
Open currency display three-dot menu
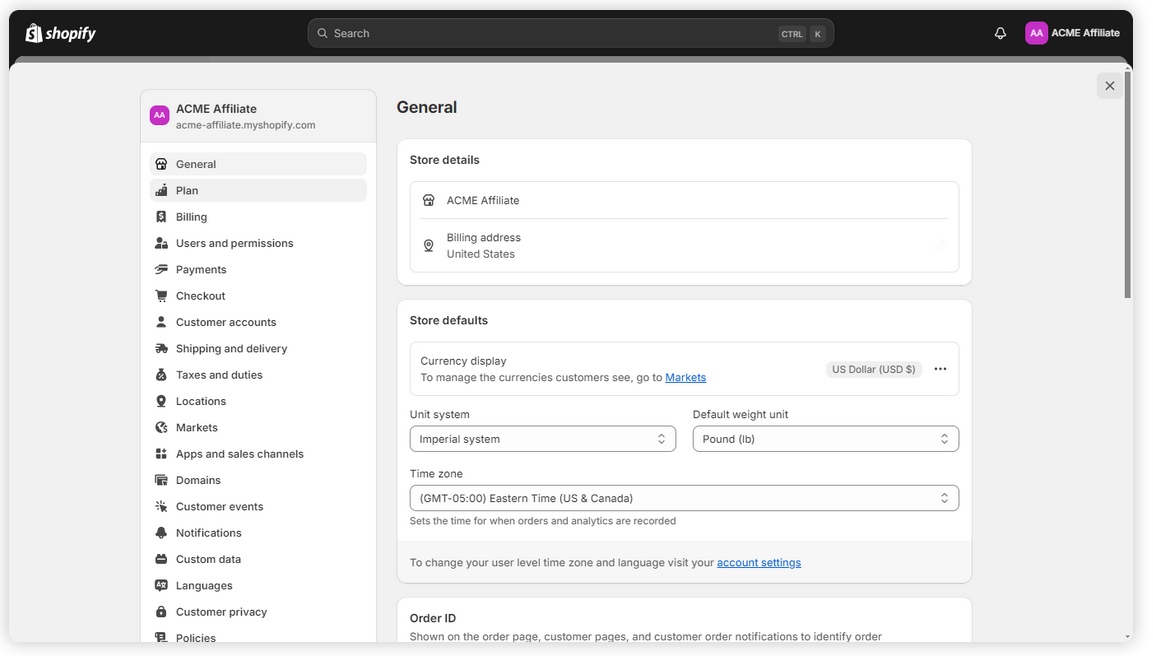[940, 369]
